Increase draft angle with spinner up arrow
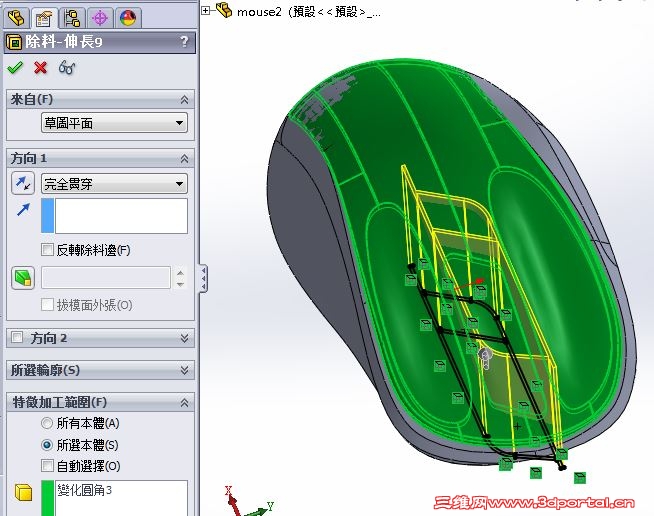Screen dimensions: 654x516 pyautogui.click(x=180, y=273)
